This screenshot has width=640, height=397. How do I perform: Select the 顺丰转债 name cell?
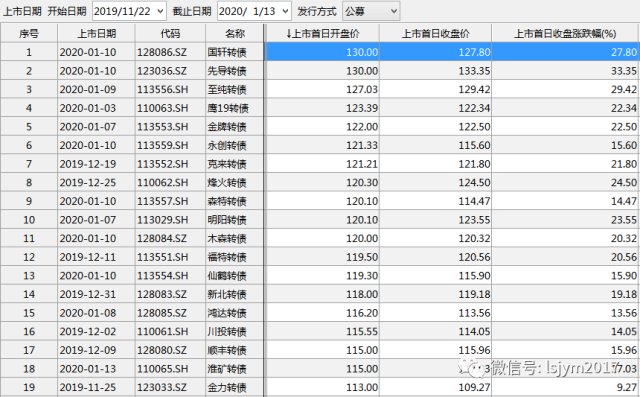click(235, 350)
